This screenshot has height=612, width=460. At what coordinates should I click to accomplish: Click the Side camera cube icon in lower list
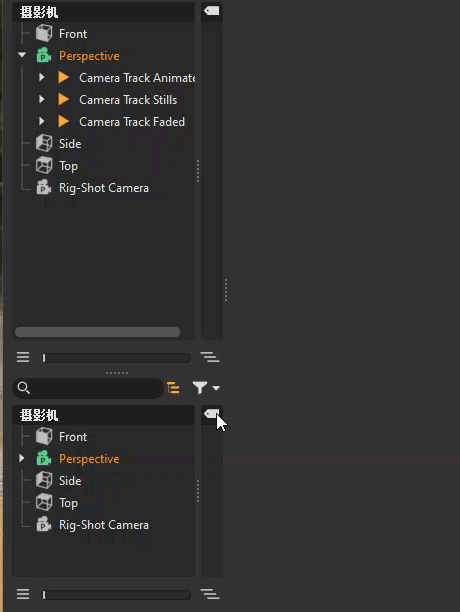tap(44, 480)
